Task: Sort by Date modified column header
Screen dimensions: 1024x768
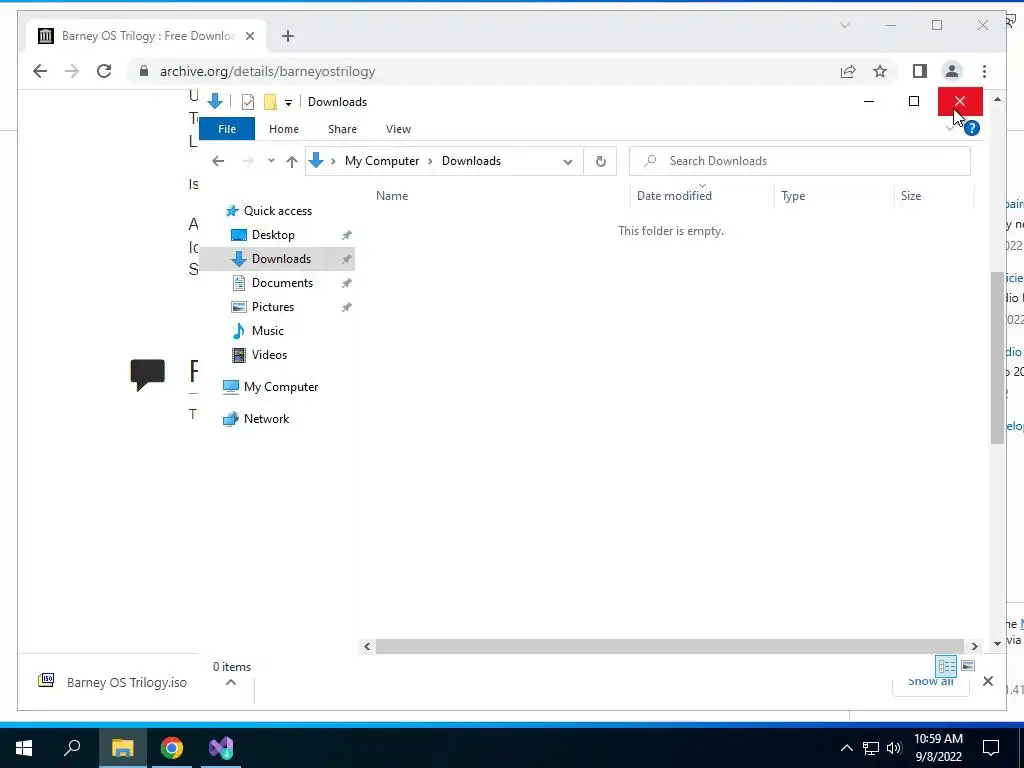Action: pos(674,196)
